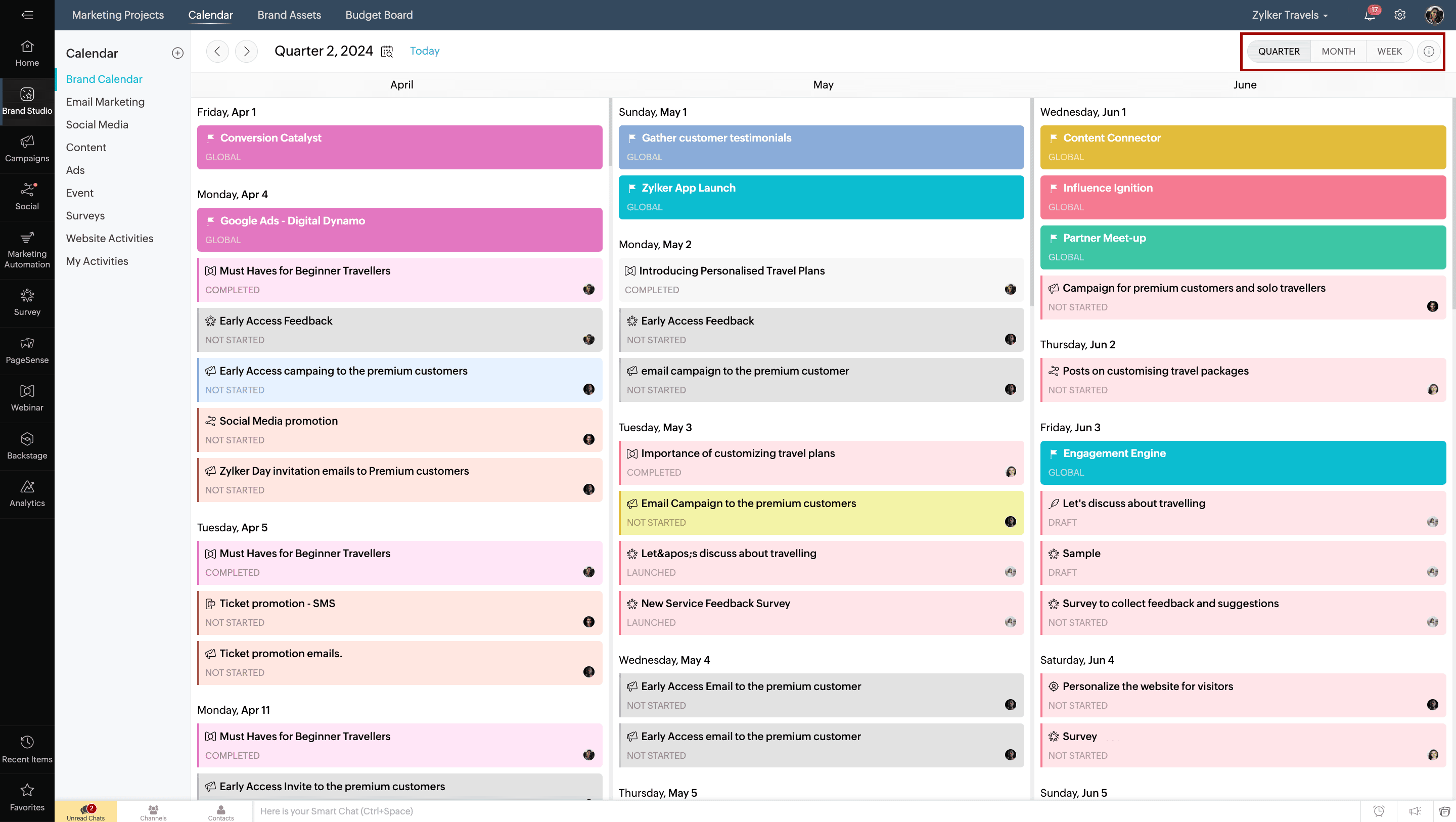Open the Backstage sidebar icon
This screenshot has height=822, width=1456.
(27, 446)
